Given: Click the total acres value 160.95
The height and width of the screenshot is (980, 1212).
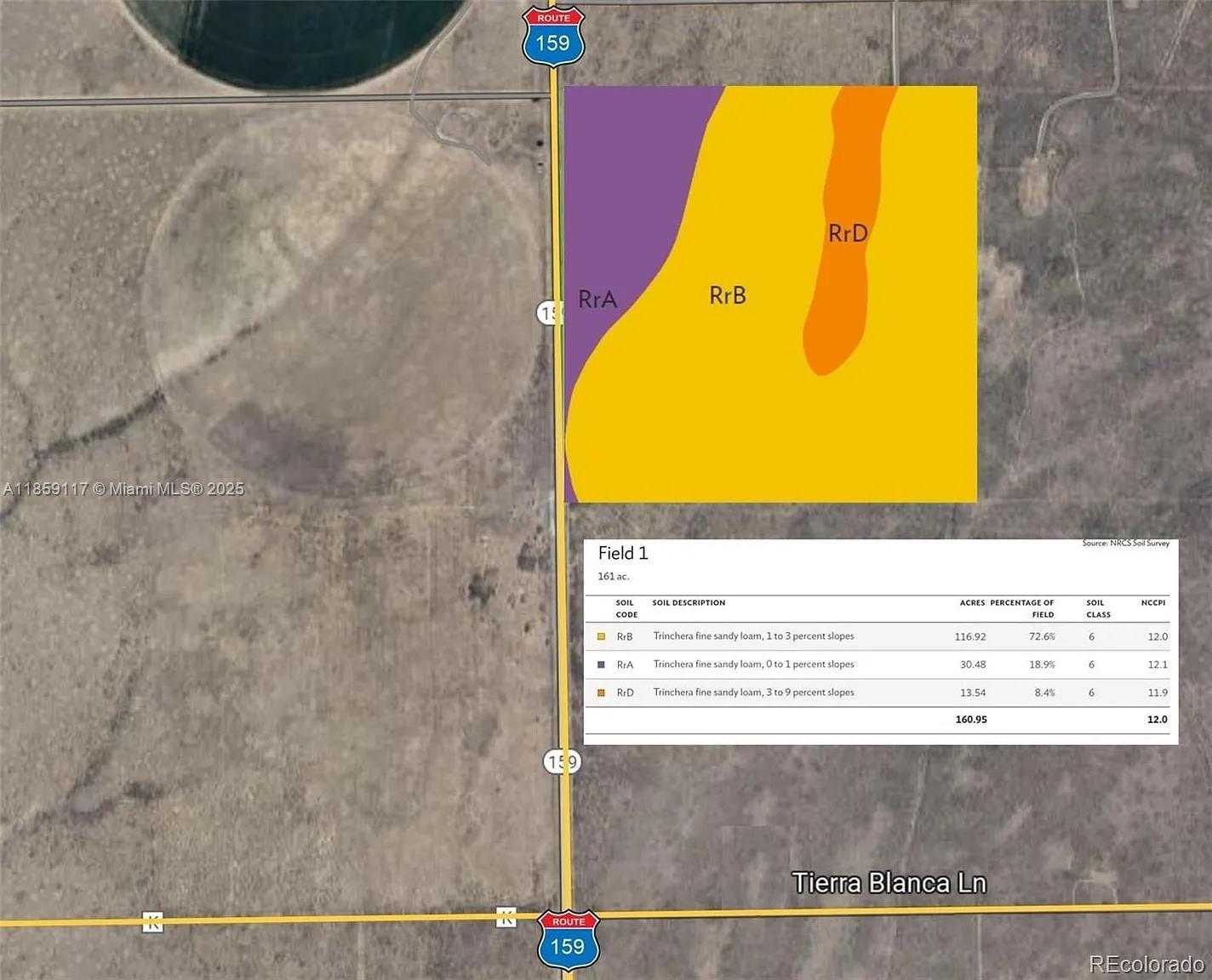Looking at the screenshot, I should (970, 720).
